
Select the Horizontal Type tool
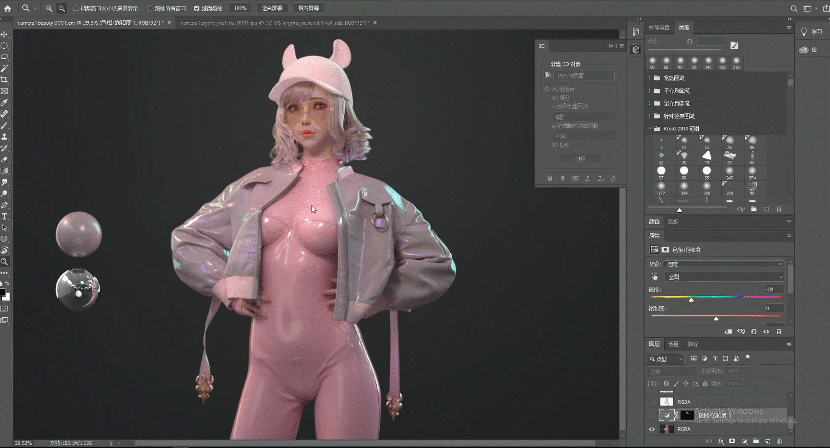click(x=5, y=216)
